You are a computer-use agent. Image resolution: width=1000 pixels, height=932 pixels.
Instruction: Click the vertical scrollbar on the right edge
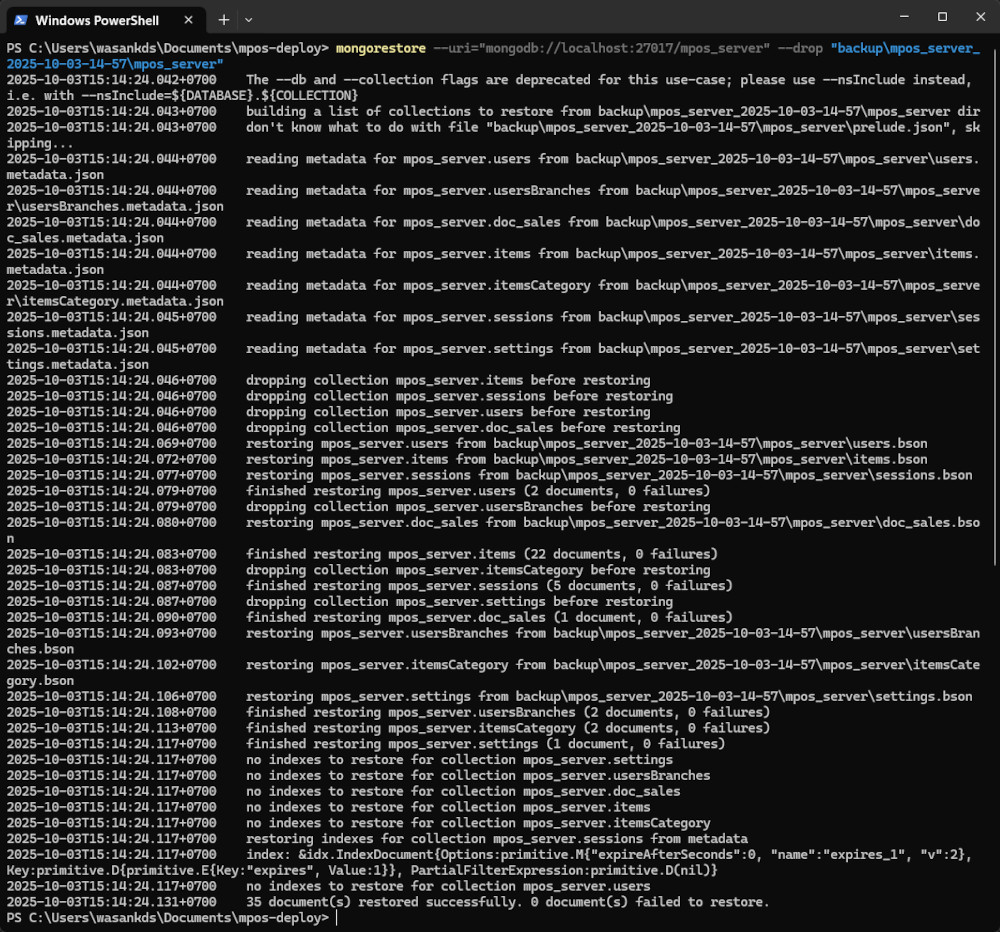coord(994,300)
